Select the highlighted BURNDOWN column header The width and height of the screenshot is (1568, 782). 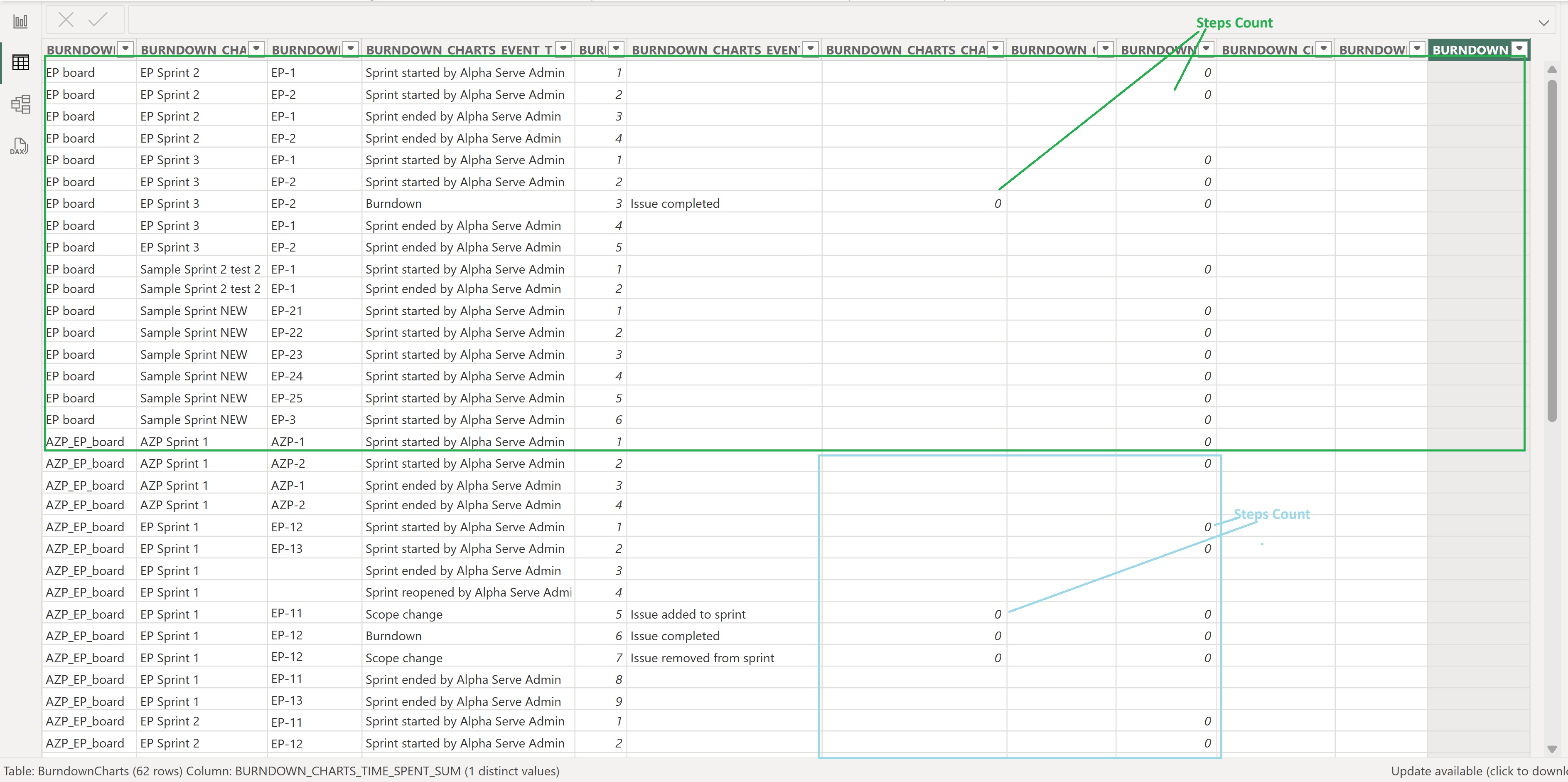(x=1470, y=49)
